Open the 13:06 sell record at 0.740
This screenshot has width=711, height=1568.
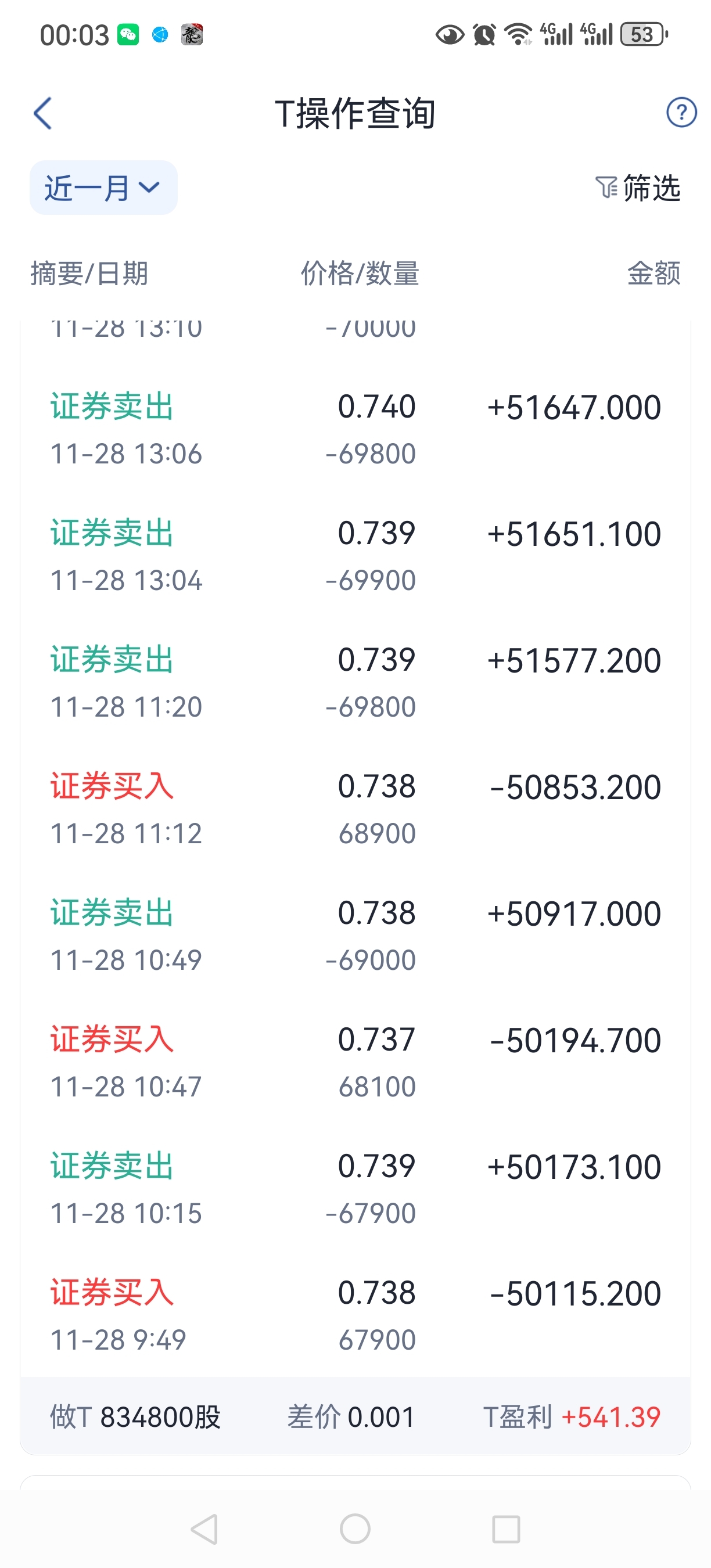(355, 430)
